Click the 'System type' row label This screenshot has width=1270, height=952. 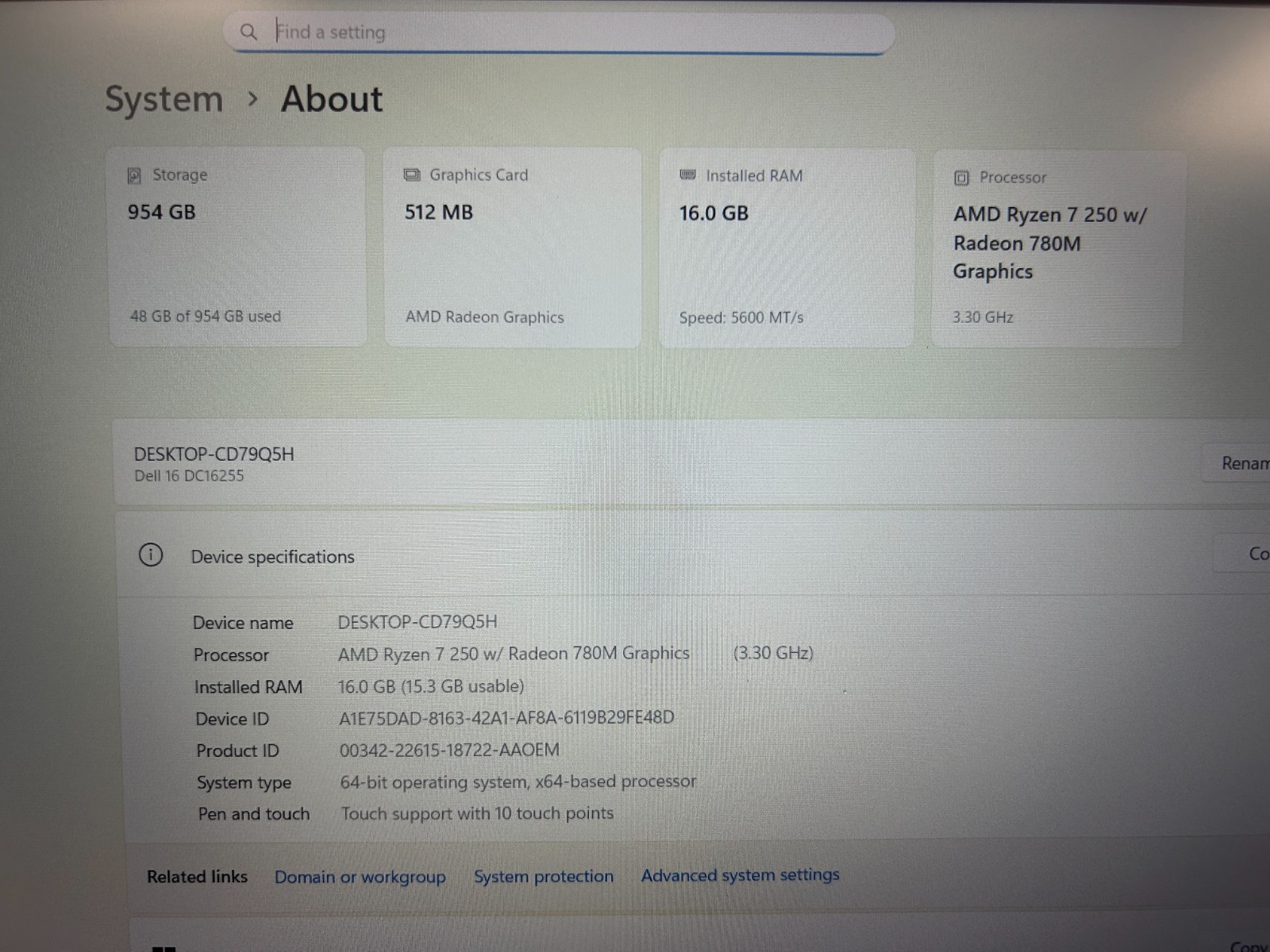point(244,782)
